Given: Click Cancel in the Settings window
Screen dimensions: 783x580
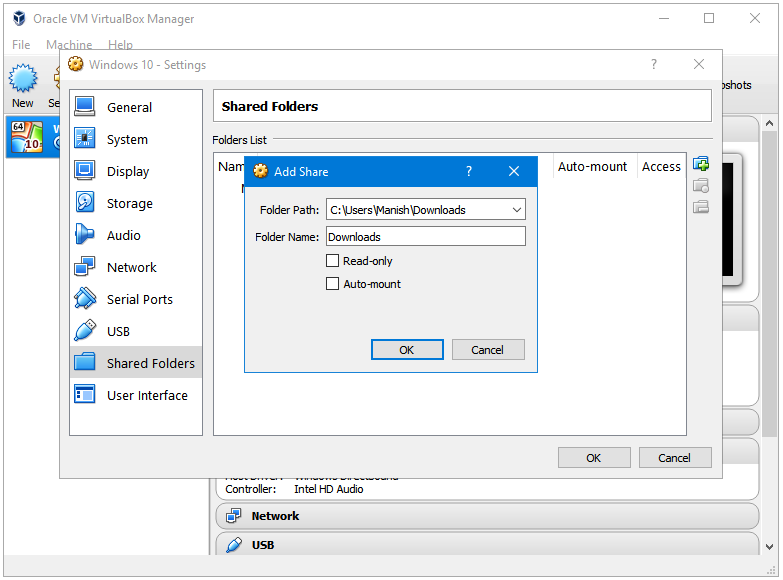Looking at the screenshot, I should point(675,458).
